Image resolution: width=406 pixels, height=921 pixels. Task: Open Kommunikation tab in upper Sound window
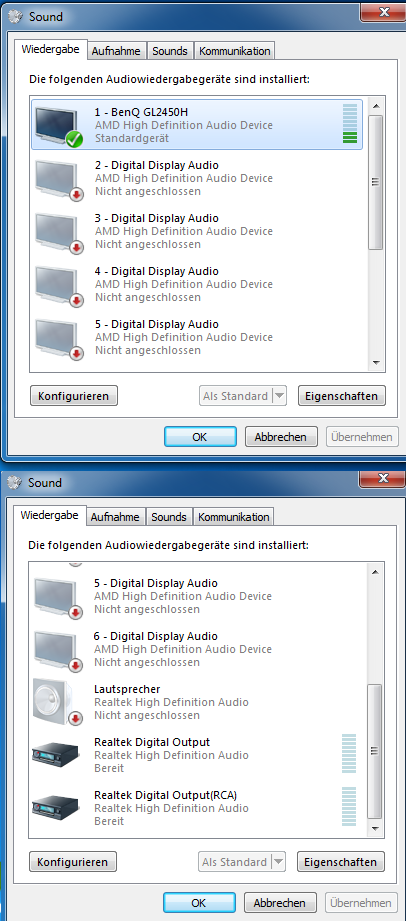point(234,51)
